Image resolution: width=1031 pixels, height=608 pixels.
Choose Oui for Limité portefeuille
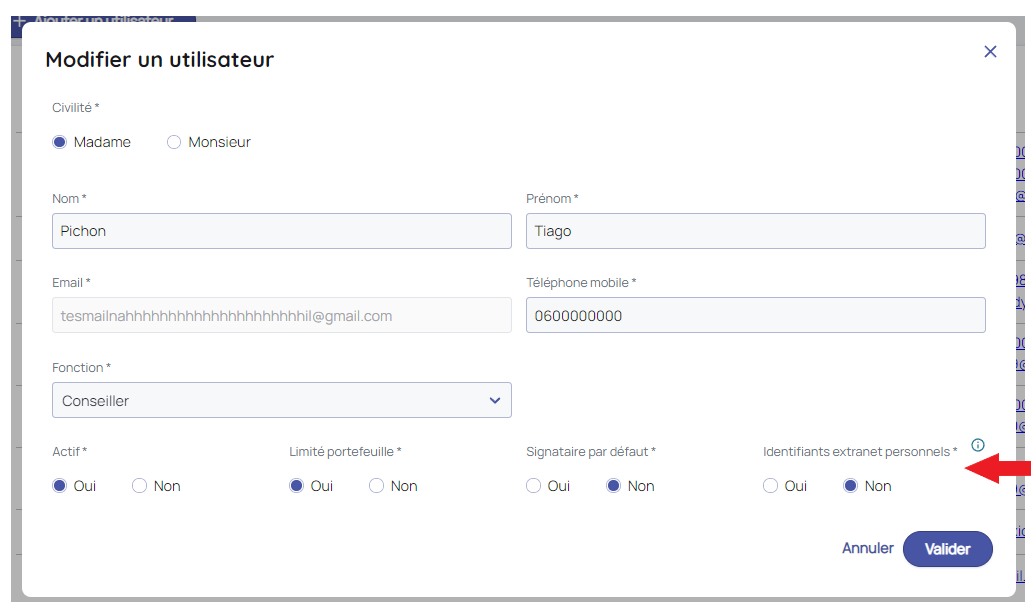click(x=297, y=486)
